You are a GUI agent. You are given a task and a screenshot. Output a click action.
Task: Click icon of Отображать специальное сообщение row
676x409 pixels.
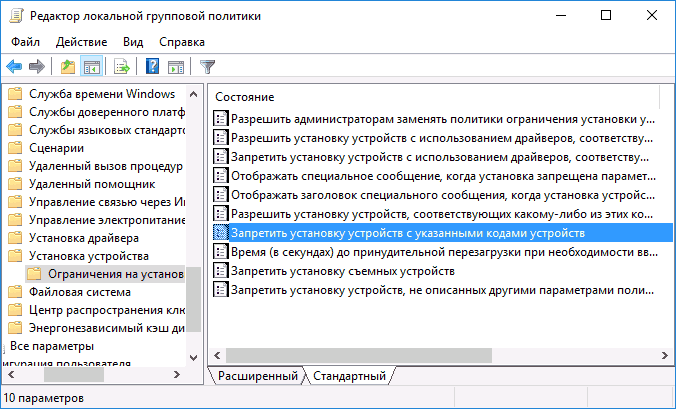tap(220, 176)
